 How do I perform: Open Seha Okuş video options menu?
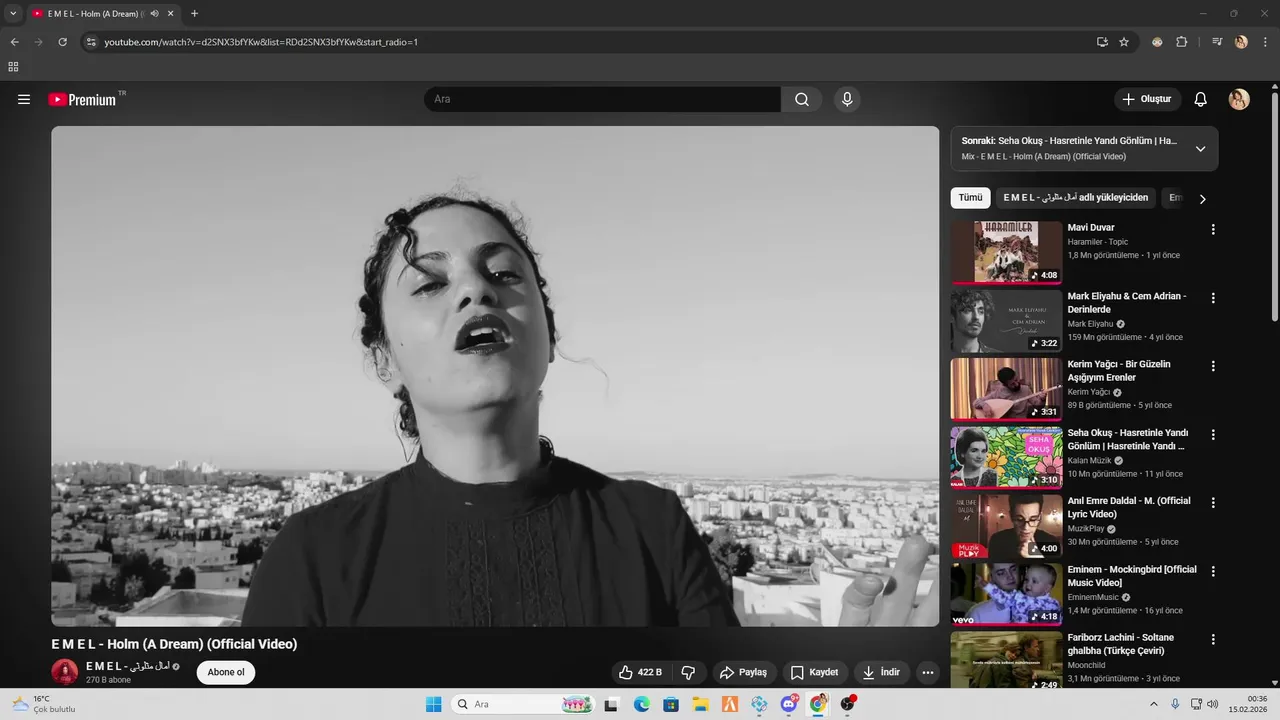pyautogui.click(x=1213, y=435)
